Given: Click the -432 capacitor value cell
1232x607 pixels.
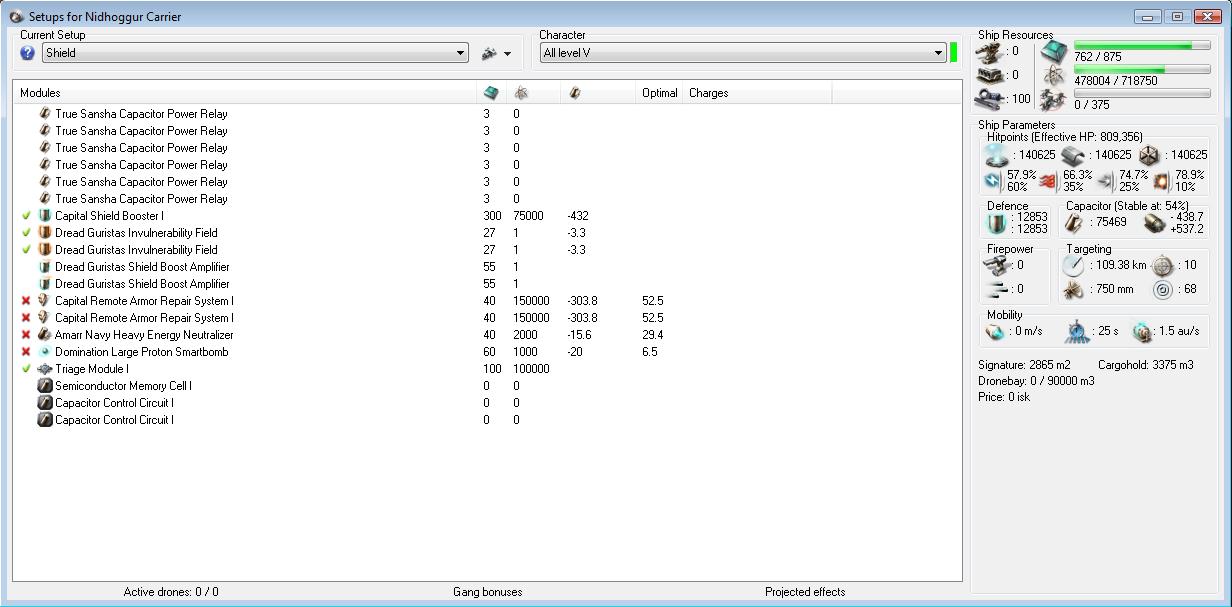Looking at the screenshot, I should (x=576, y=216).
